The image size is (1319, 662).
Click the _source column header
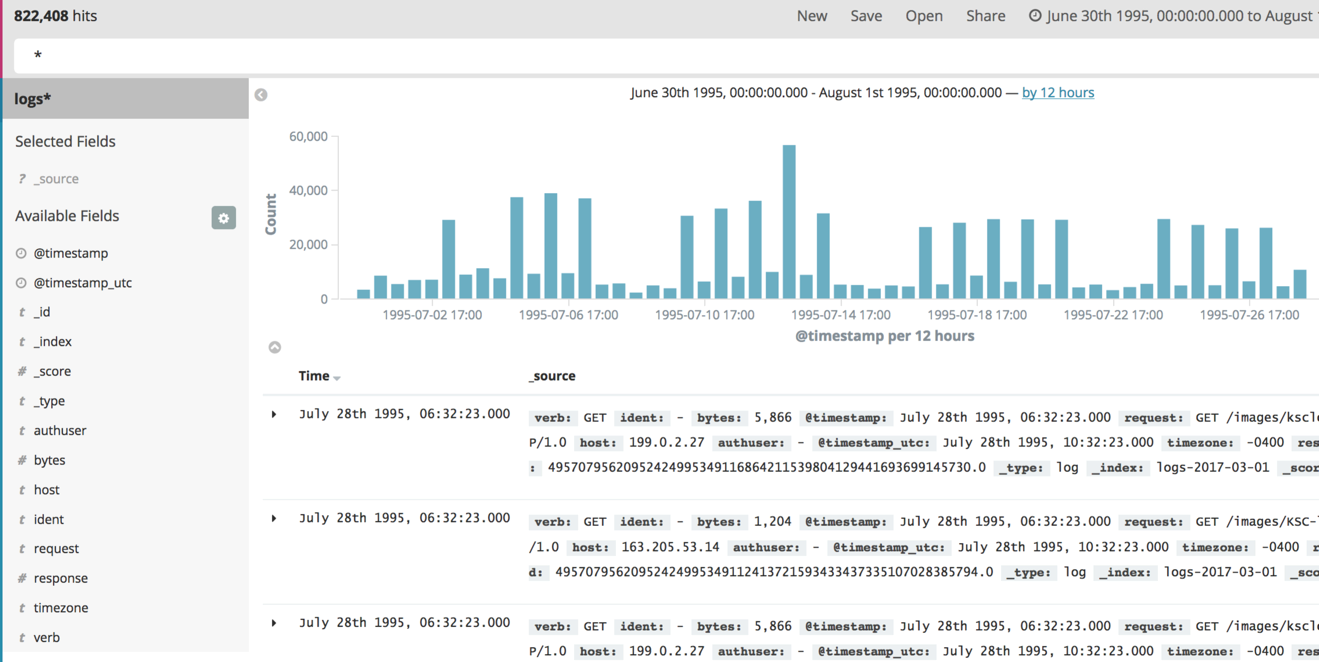tap(552, 376)
